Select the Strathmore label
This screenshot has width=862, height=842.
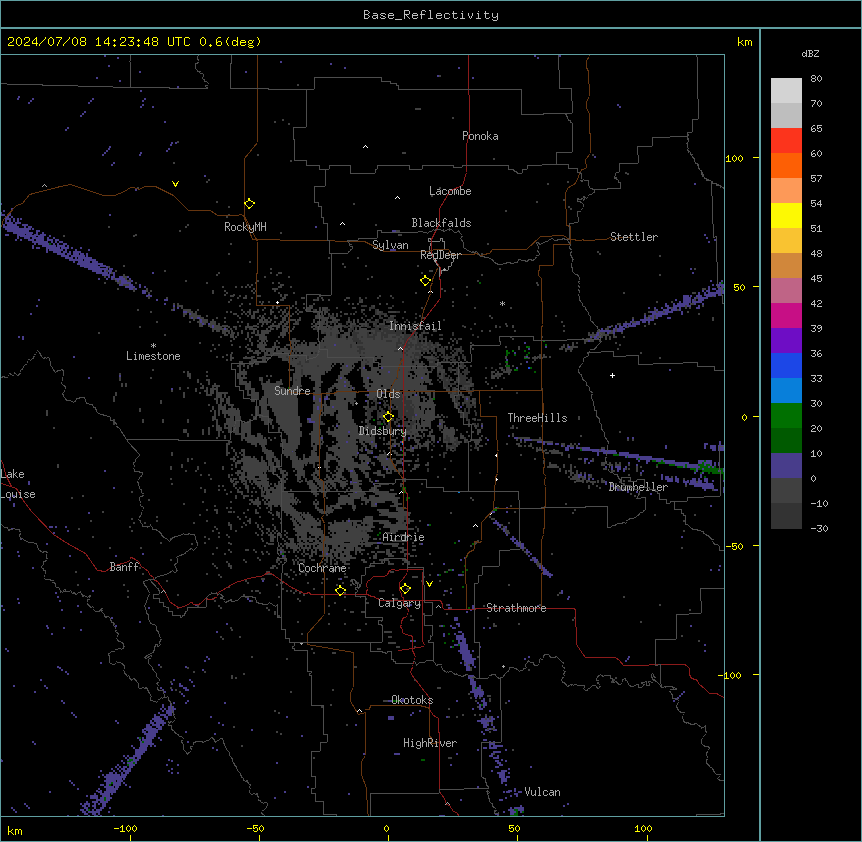tap(516, 608)
